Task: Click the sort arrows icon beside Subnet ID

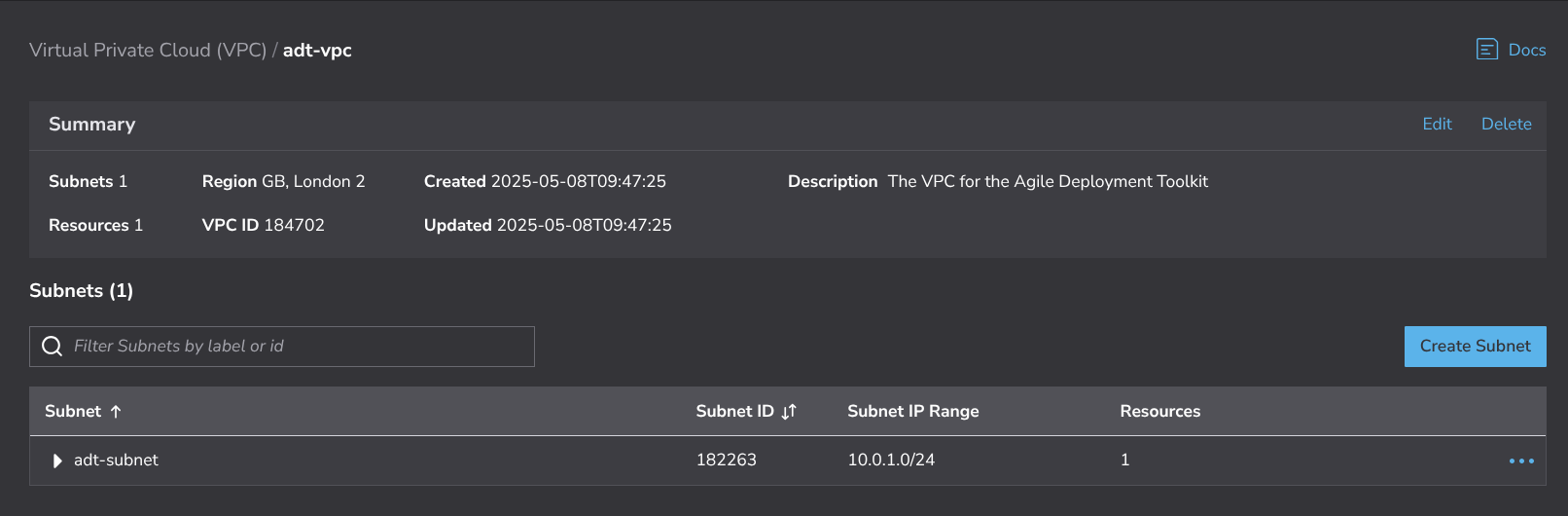Action: click(789, 412)
